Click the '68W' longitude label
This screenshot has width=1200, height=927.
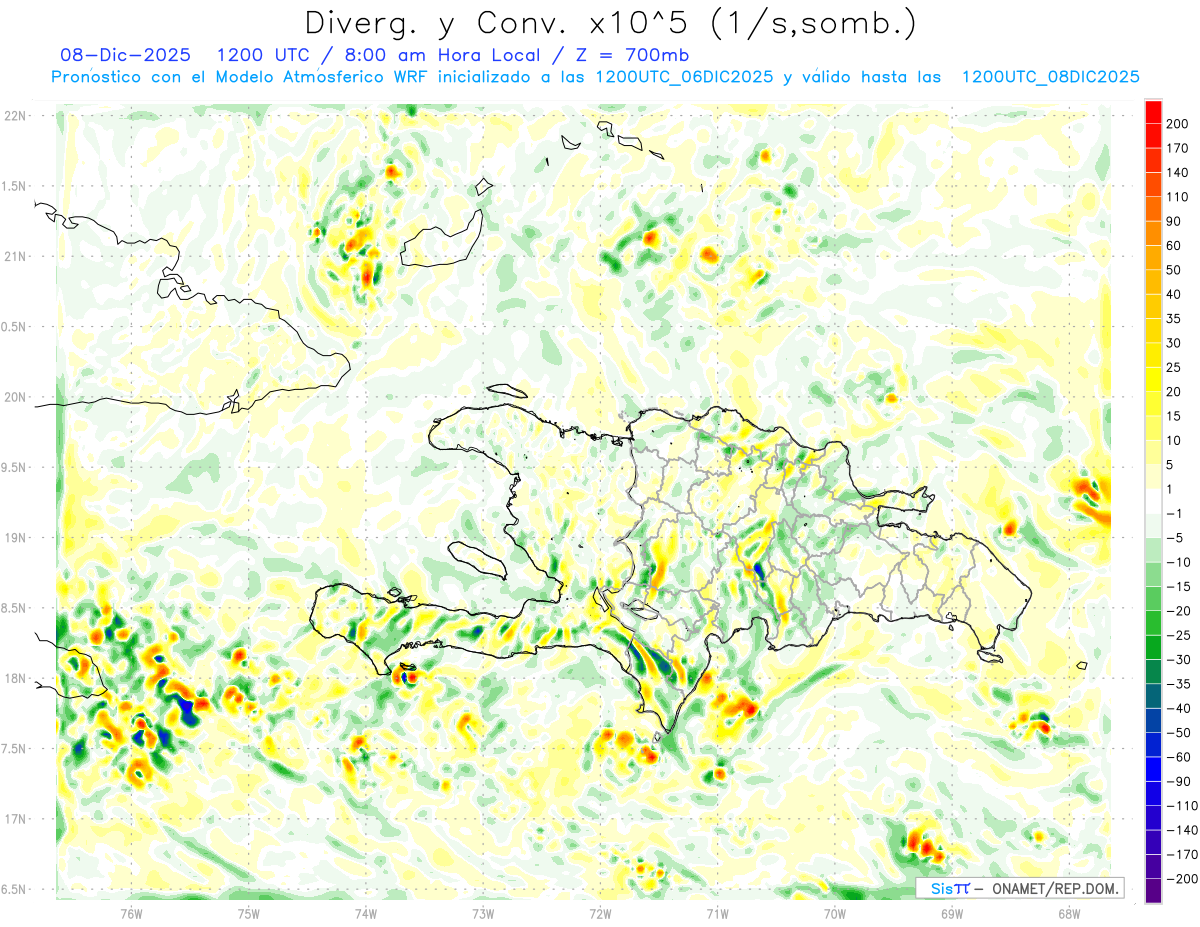(x=1069, y=913)
